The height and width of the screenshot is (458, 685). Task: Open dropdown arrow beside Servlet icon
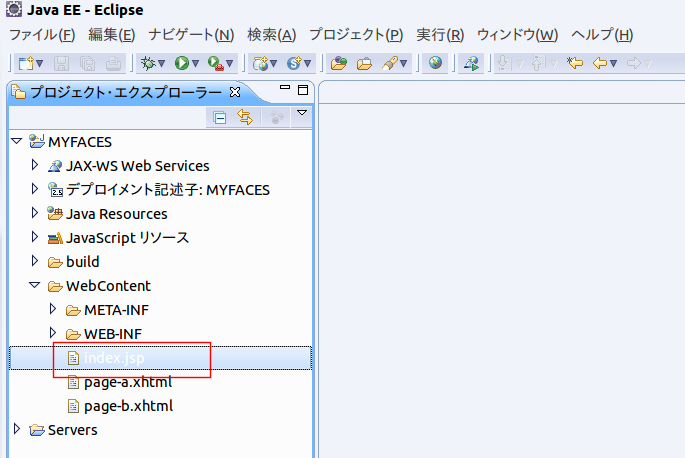[308, 64]
